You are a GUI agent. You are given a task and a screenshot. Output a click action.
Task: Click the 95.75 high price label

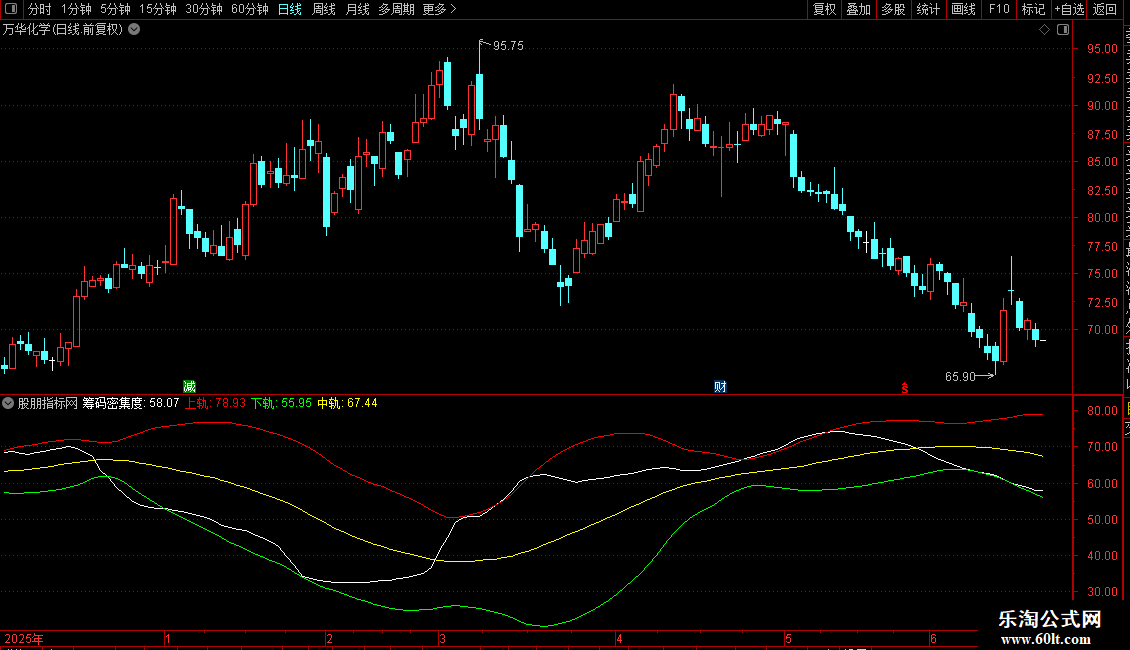click(508, 46)
